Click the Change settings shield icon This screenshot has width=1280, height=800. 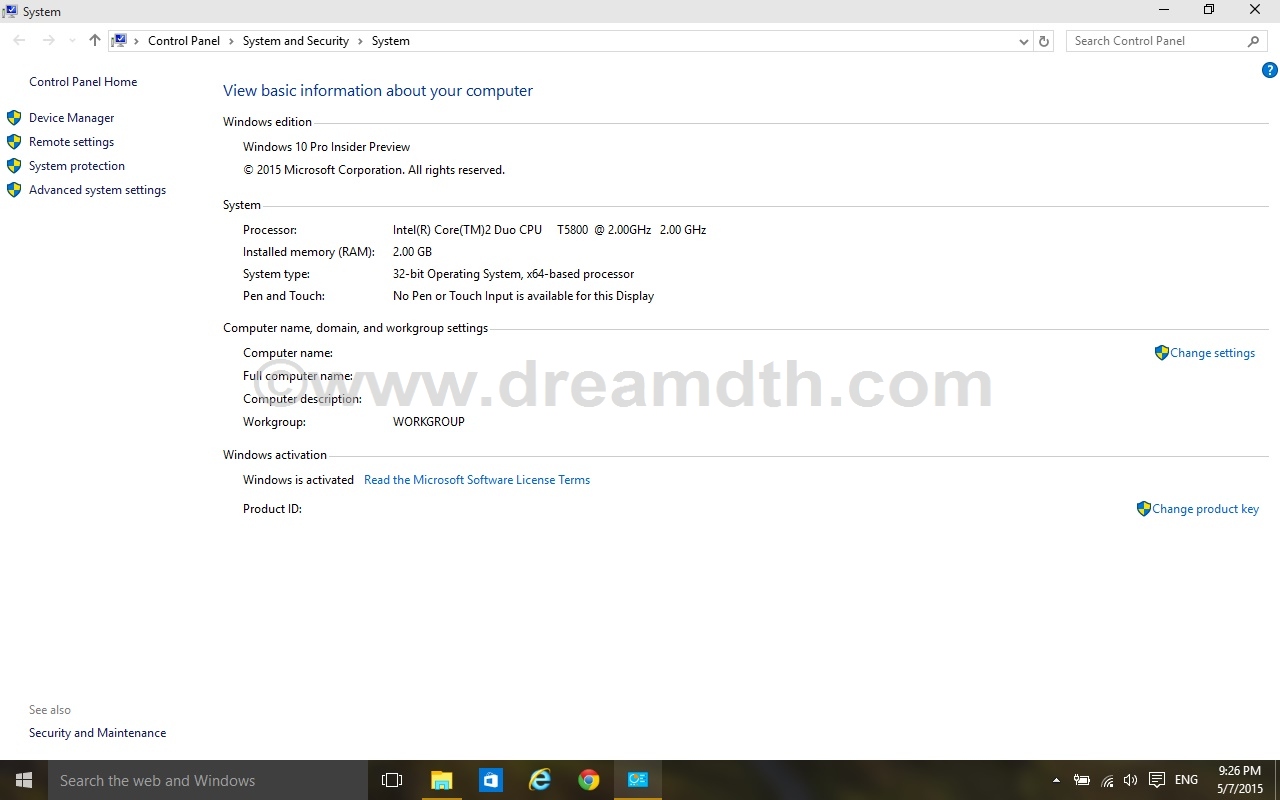point(1161,353)
